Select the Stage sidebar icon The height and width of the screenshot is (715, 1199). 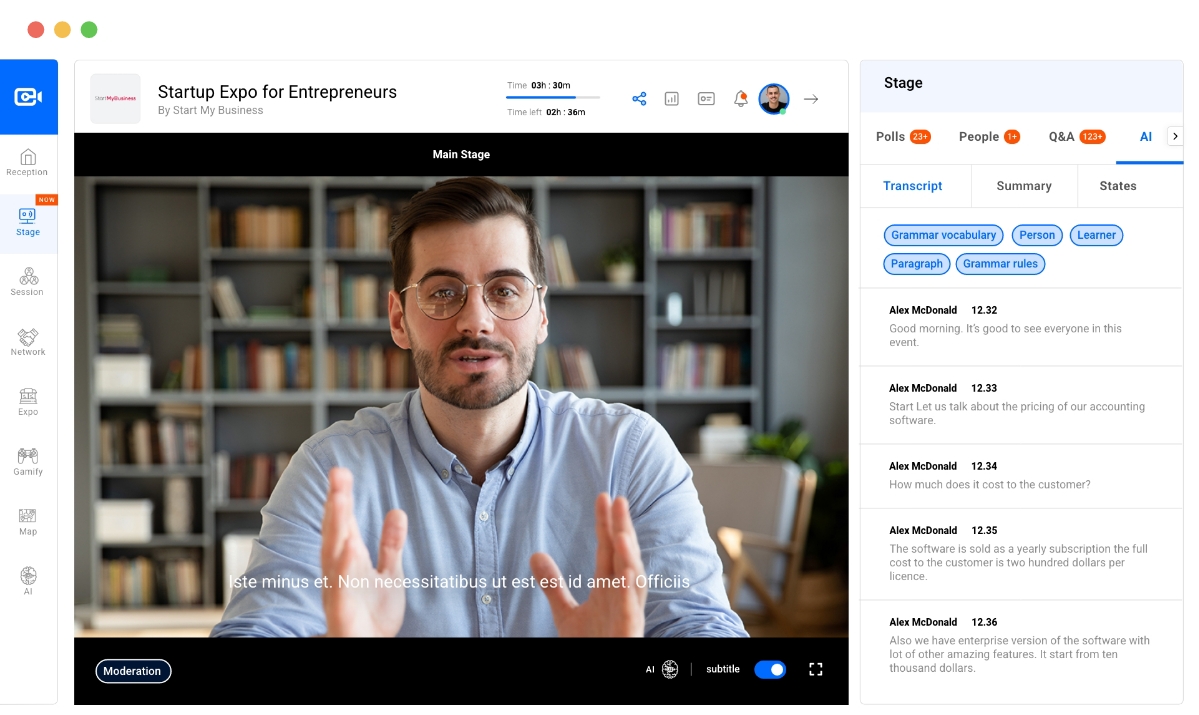point(27,222)
